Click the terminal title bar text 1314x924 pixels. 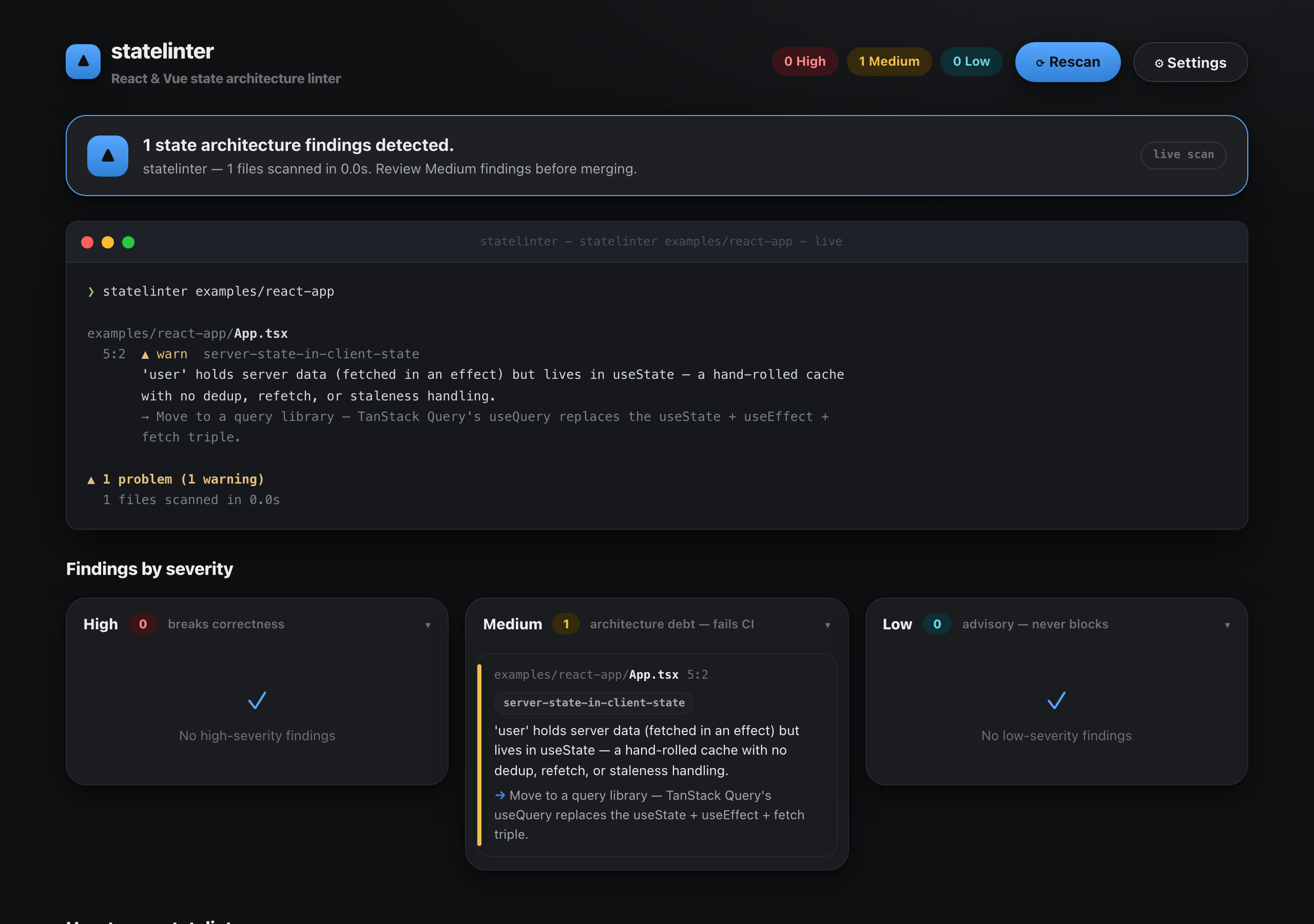pos(661,242)
